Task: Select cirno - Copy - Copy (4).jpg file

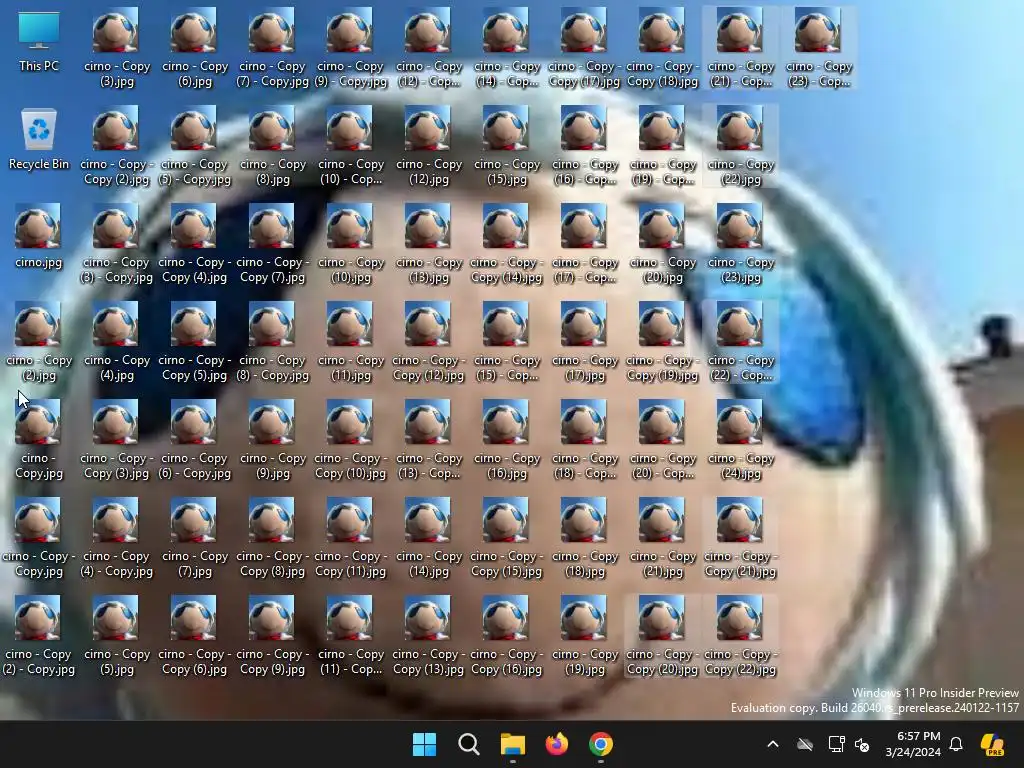Action: (195, 243)
